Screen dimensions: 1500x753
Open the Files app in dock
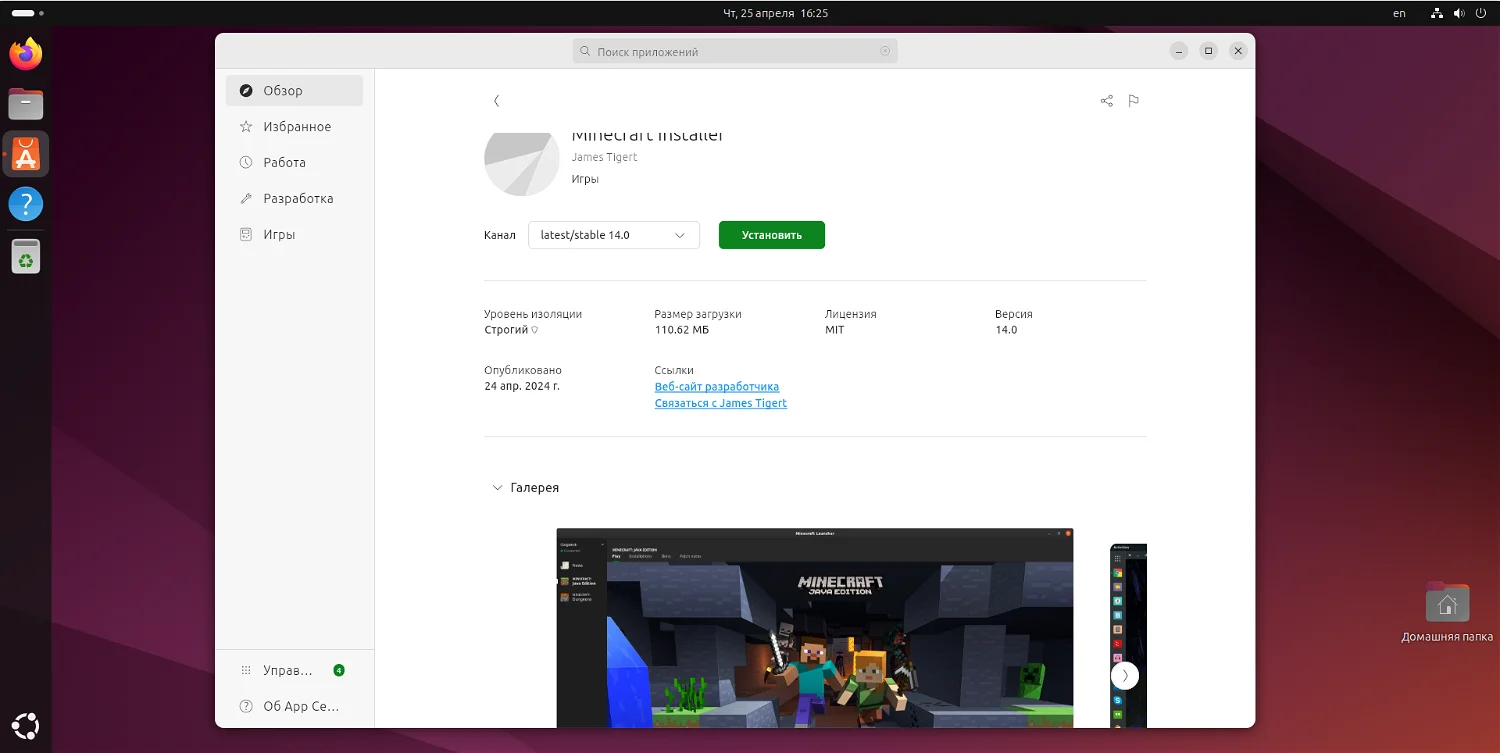click(26, 104)
